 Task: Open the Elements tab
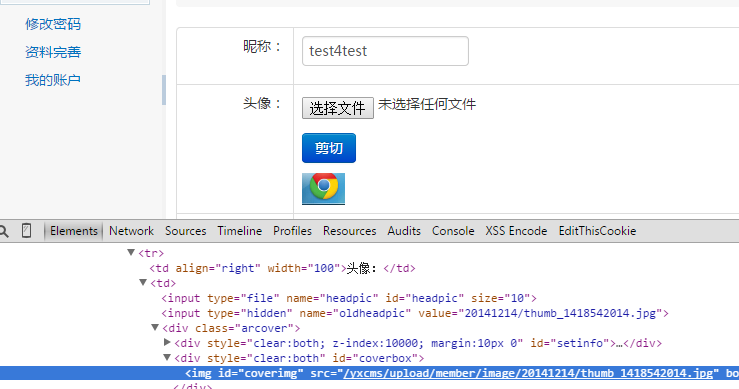tap(74, 231)
